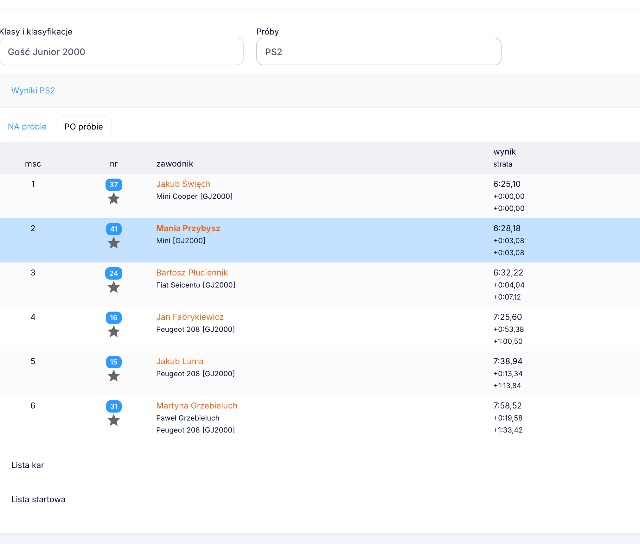
Task: Click the Wyniki PS2 heading link
Action: tap(33, 91)
